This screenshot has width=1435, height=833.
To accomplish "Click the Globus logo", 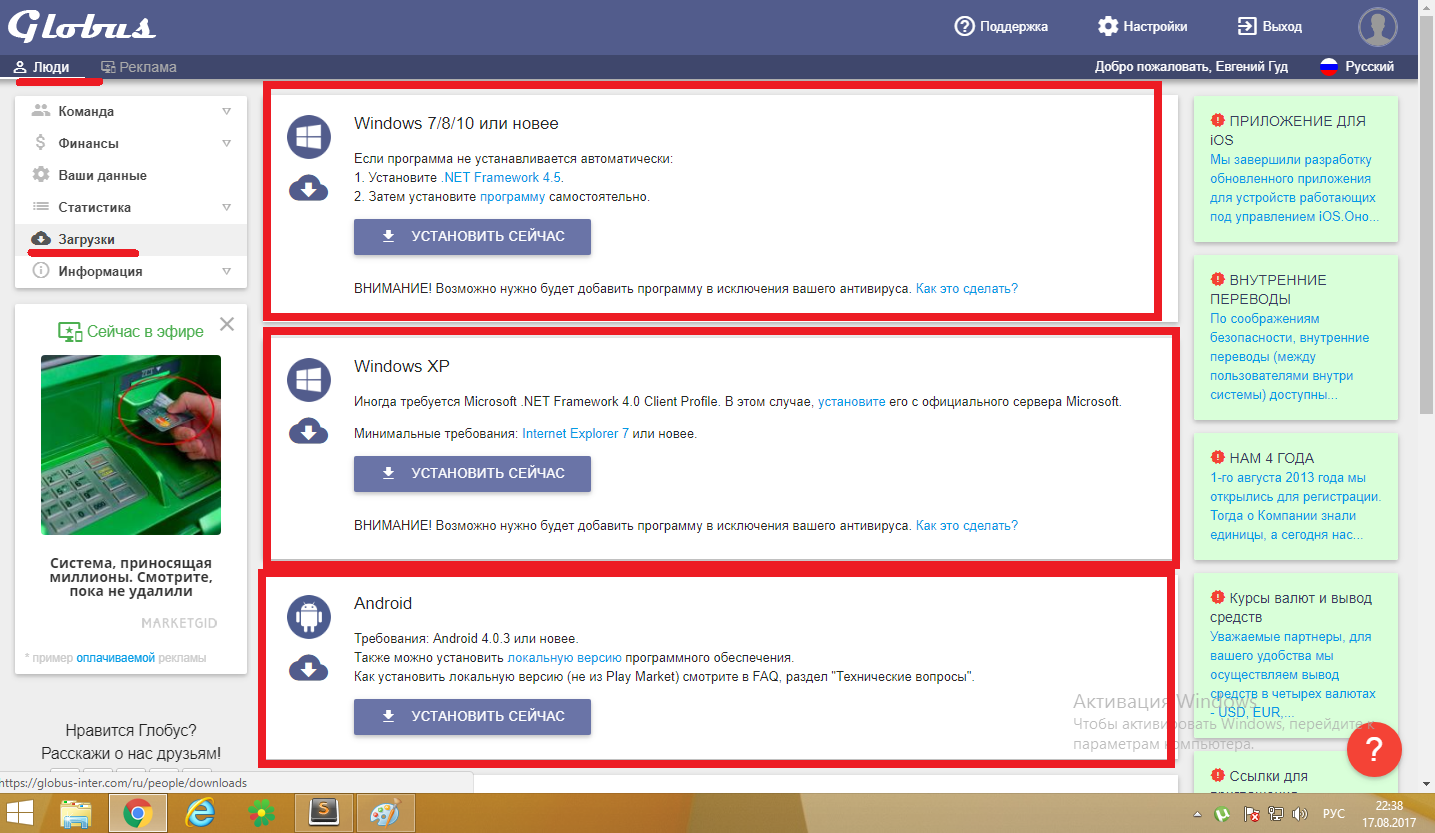I will tap(82, 24).
